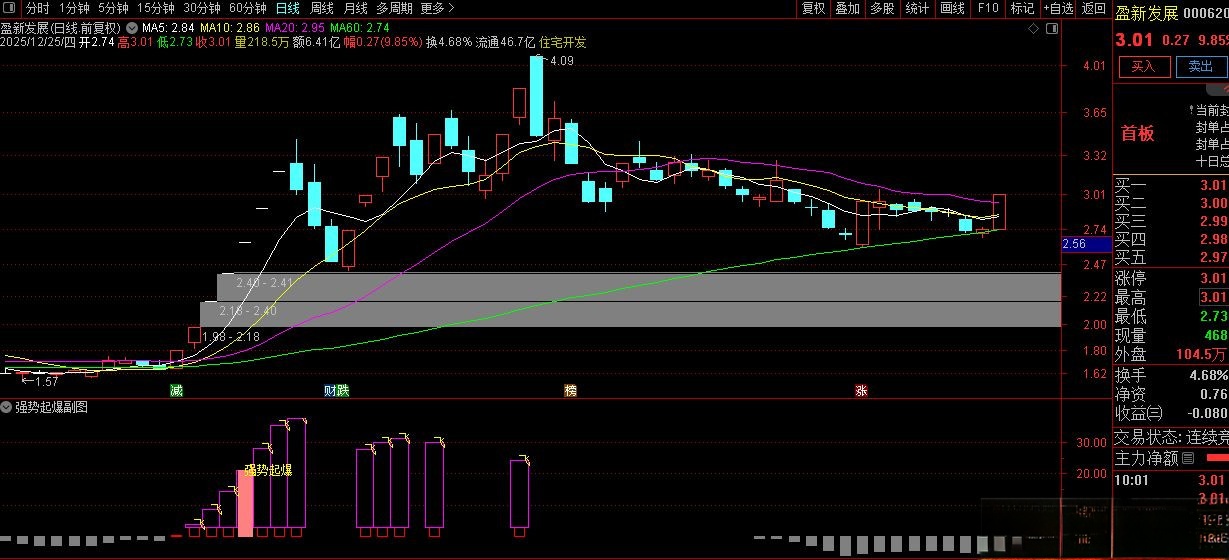Click the 财 event marker on the timeline
The width and height of the screenshot is (1229, 560).
click(x=329, y=390)
